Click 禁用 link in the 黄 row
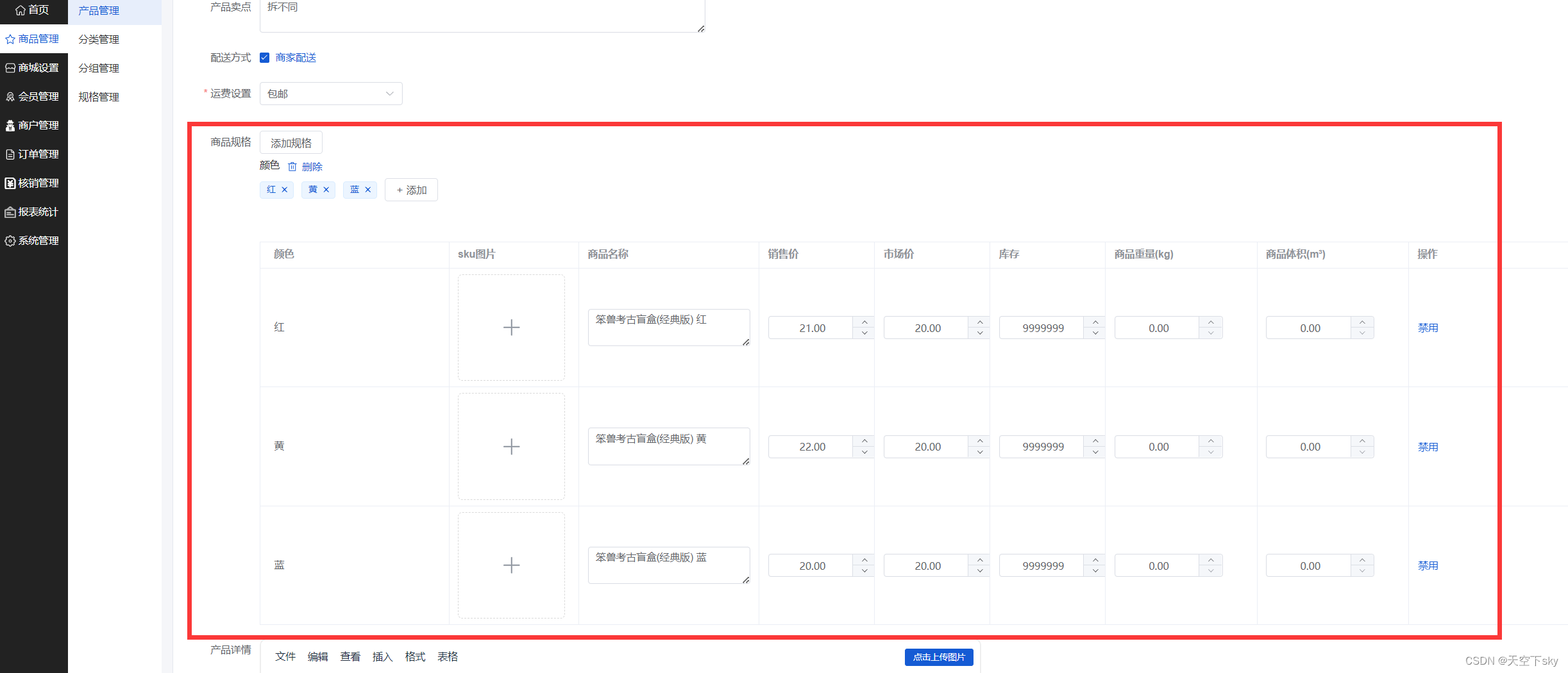This screenshot has height=673, width=1568. click(1428, 447)
